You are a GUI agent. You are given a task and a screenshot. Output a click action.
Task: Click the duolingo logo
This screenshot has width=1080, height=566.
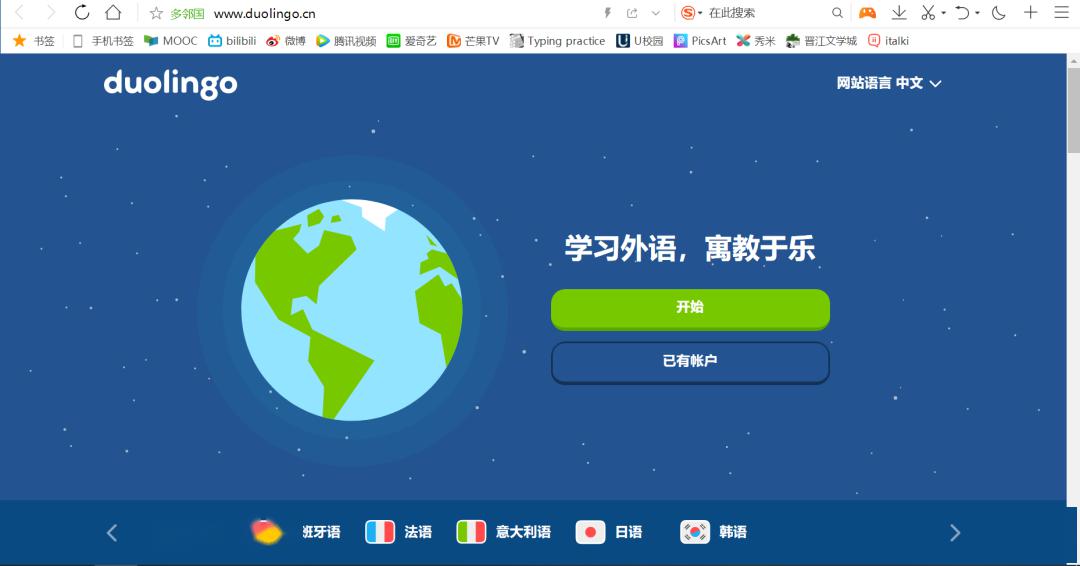coord(170,84)
